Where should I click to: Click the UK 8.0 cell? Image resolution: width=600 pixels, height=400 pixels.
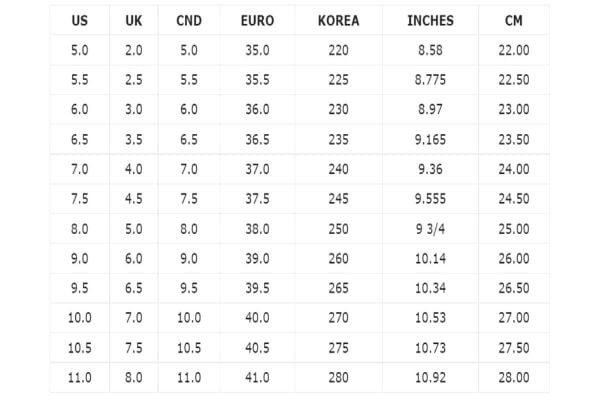(134, 378)
